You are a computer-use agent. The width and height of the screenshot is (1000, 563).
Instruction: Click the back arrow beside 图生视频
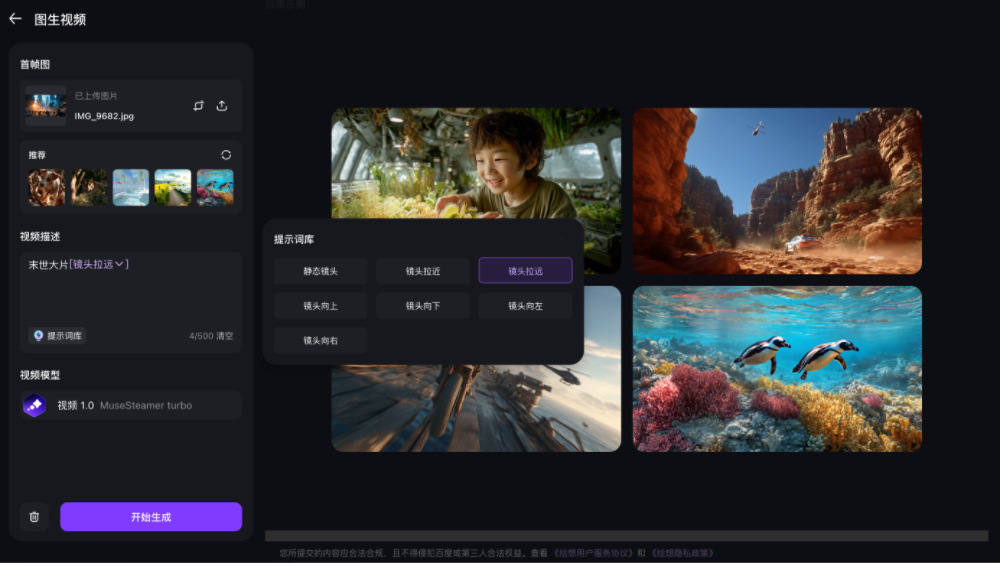point(15,19)
